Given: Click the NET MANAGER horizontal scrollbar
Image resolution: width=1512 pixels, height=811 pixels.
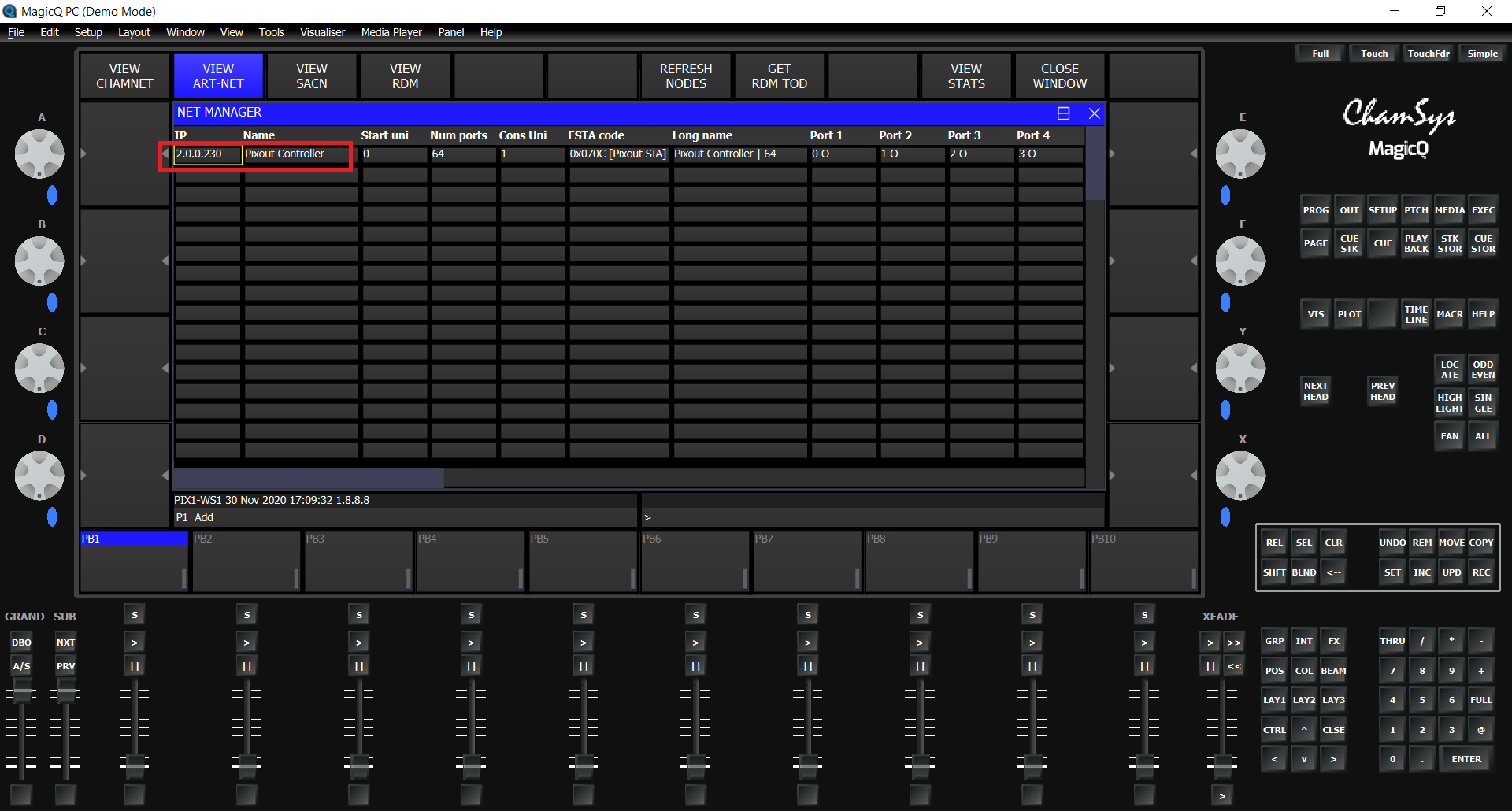Looking at the screenshot, I should point(628,479).
